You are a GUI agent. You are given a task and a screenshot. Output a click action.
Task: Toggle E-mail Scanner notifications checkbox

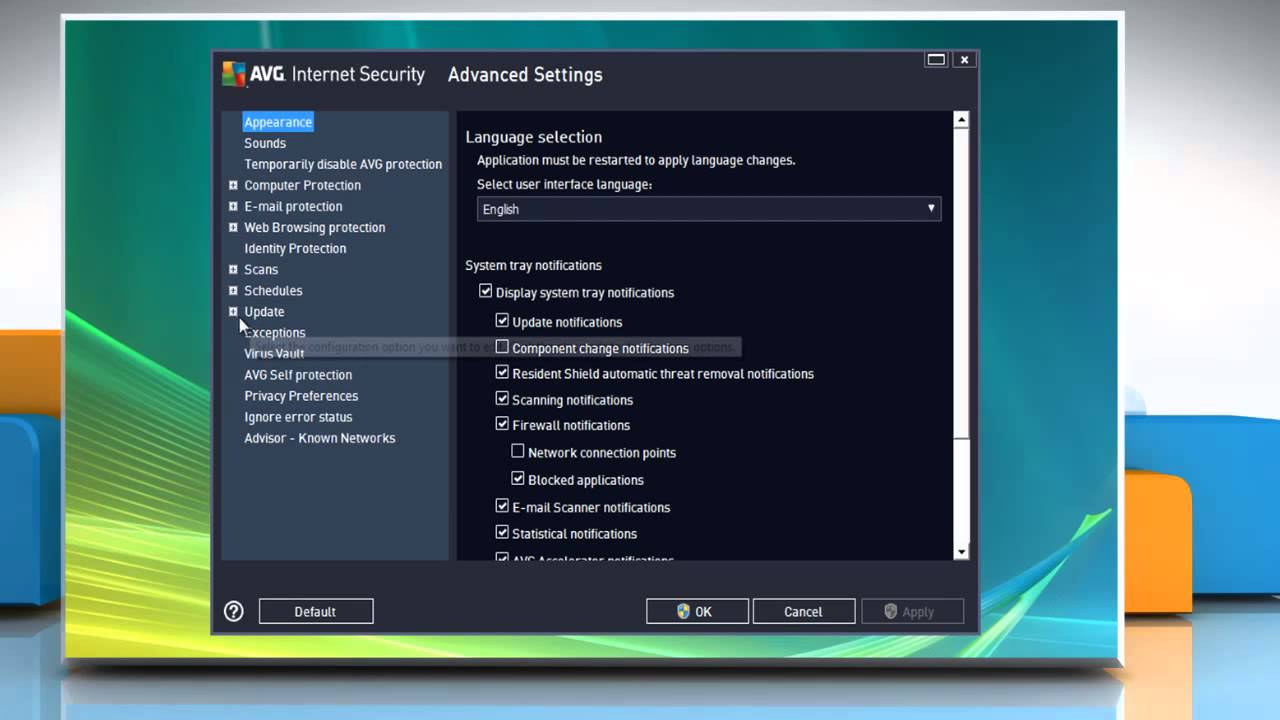(502, 506)
